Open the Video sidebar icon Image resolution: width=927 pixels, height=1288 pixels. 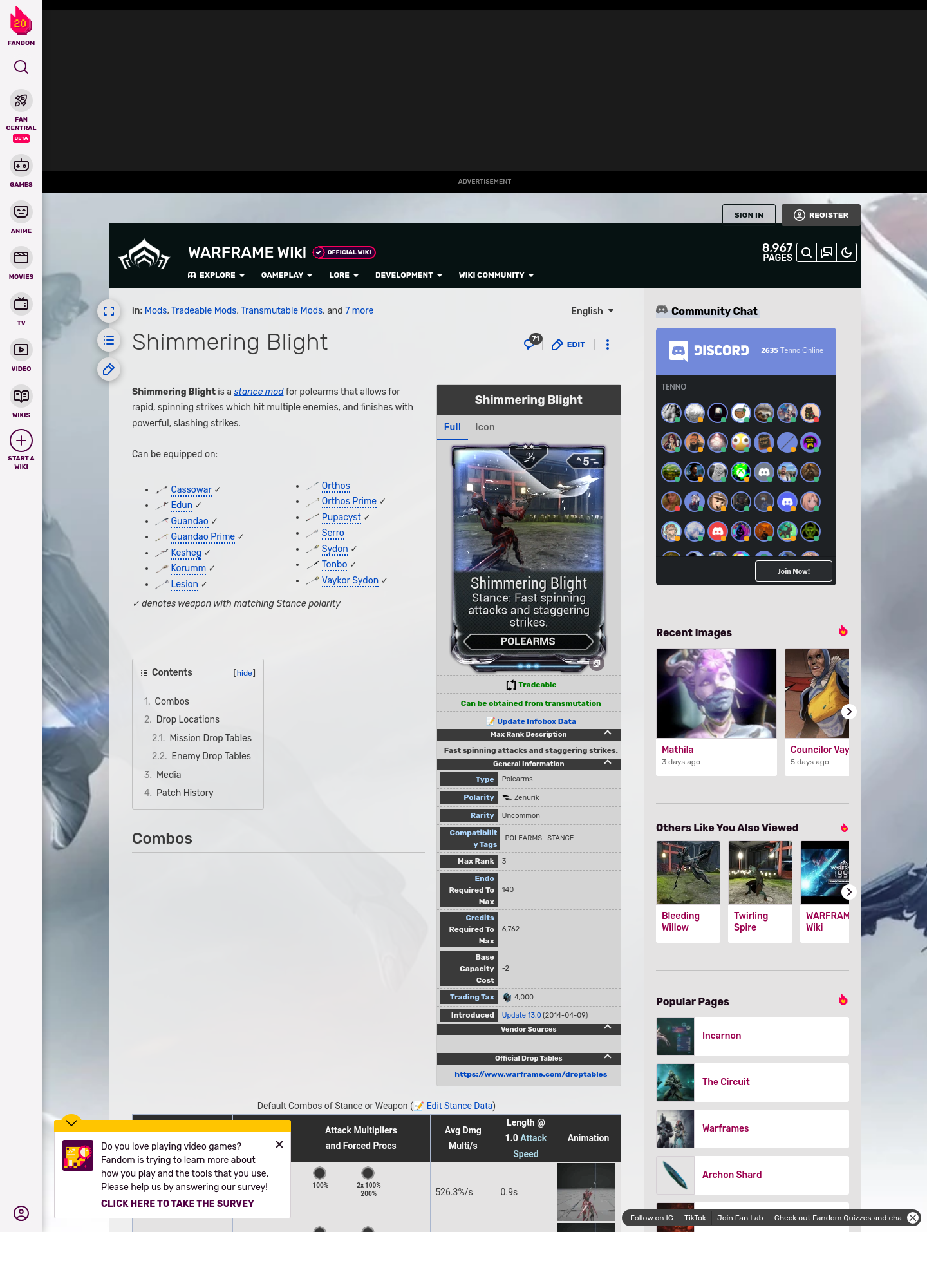[21, 350]
